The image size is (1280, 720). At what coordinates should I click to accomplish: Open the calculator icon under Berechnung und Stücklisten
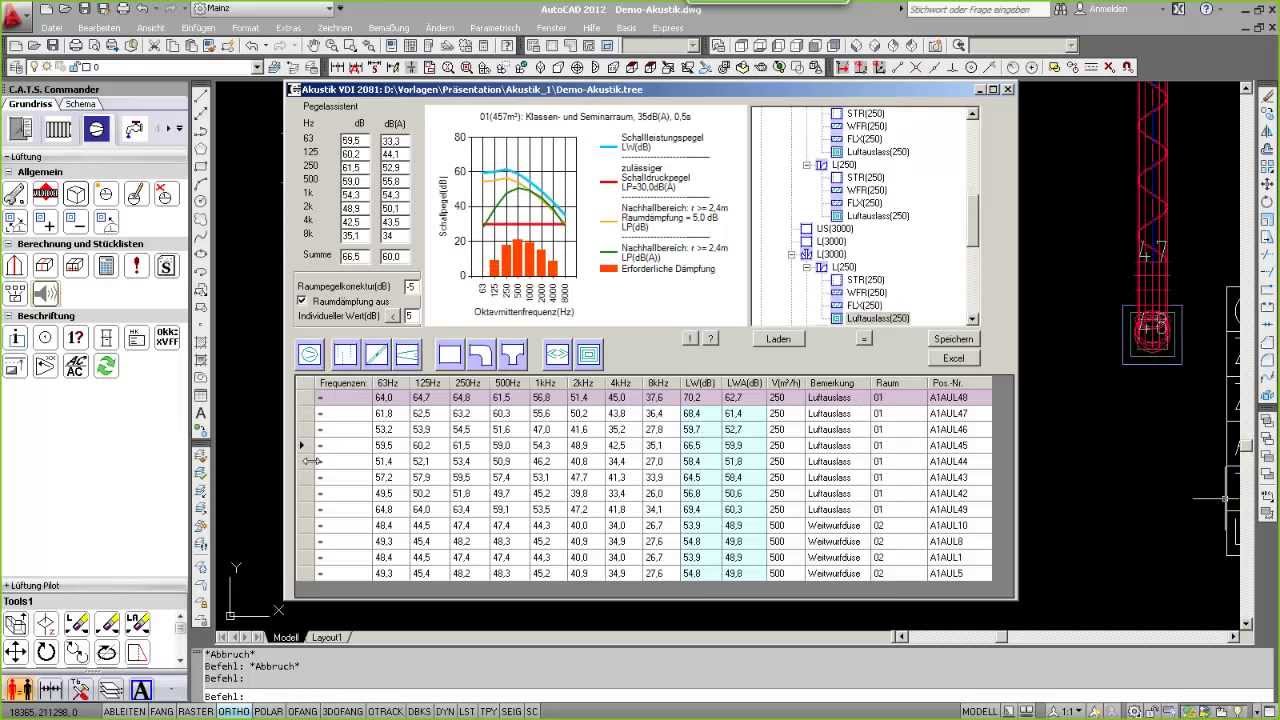(x=106, y=266)
